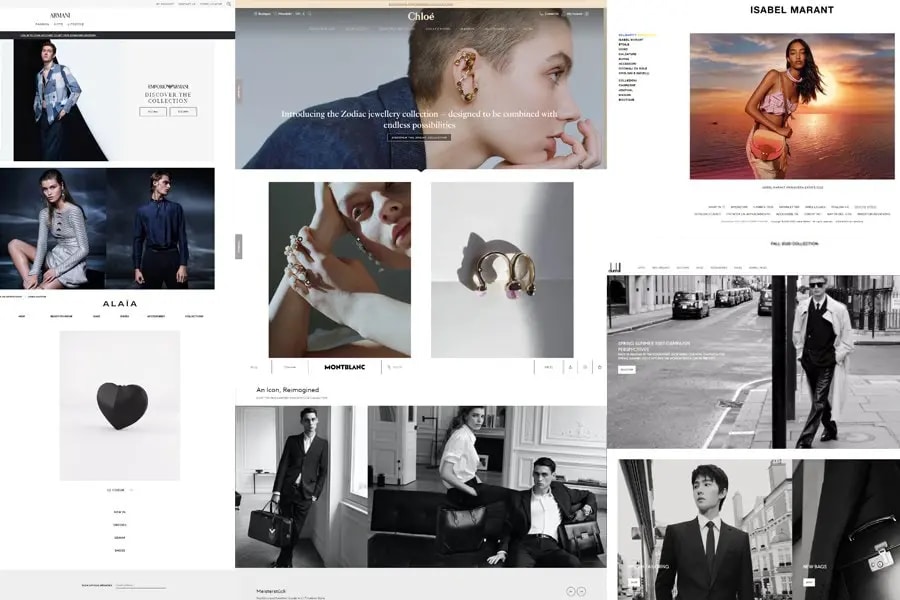The height and width of the screenshot is (600, 900).
Task: Open Fashion in the Armani menu
Action: (42, 24)
